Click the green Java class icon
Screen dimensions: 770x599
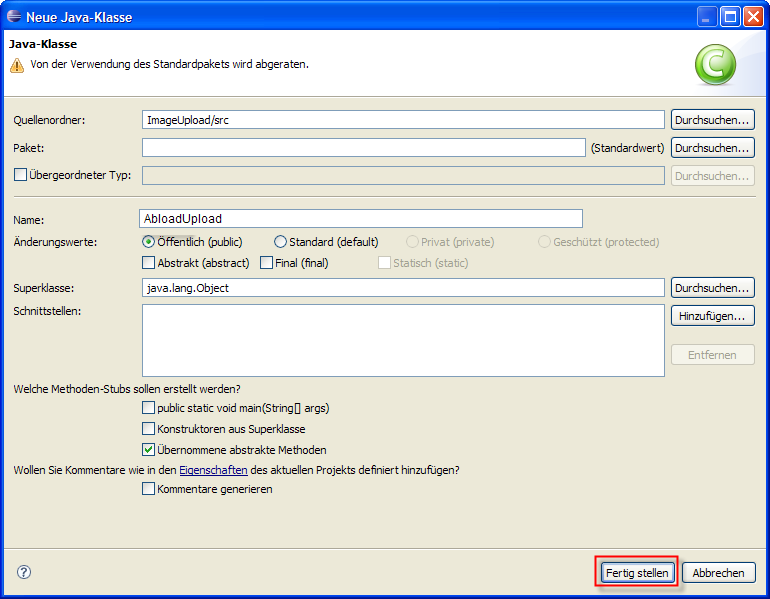pos(716,65)
